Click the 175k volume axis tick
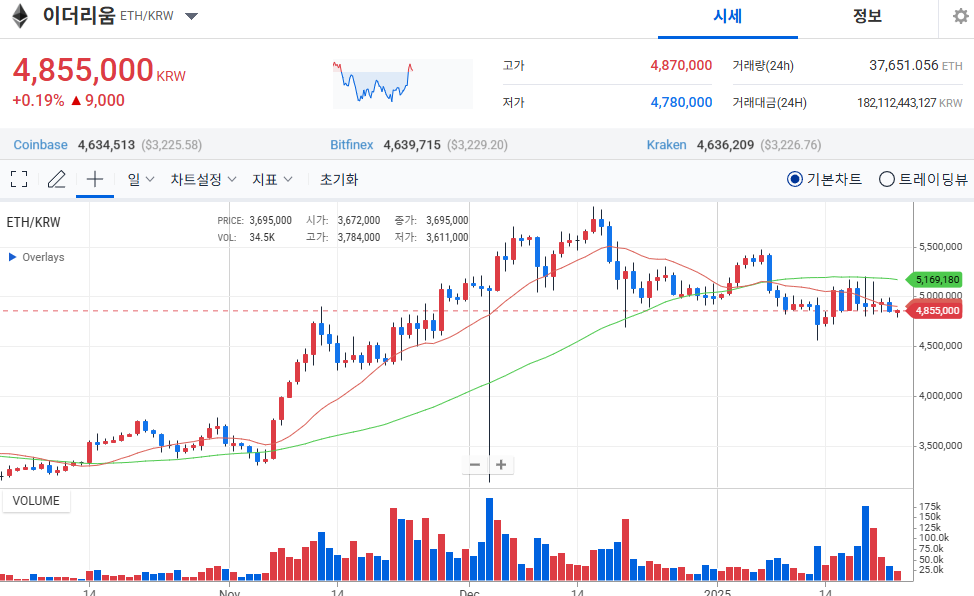The width and height of the screenshot is (974, 596). [x=930, y=507]
